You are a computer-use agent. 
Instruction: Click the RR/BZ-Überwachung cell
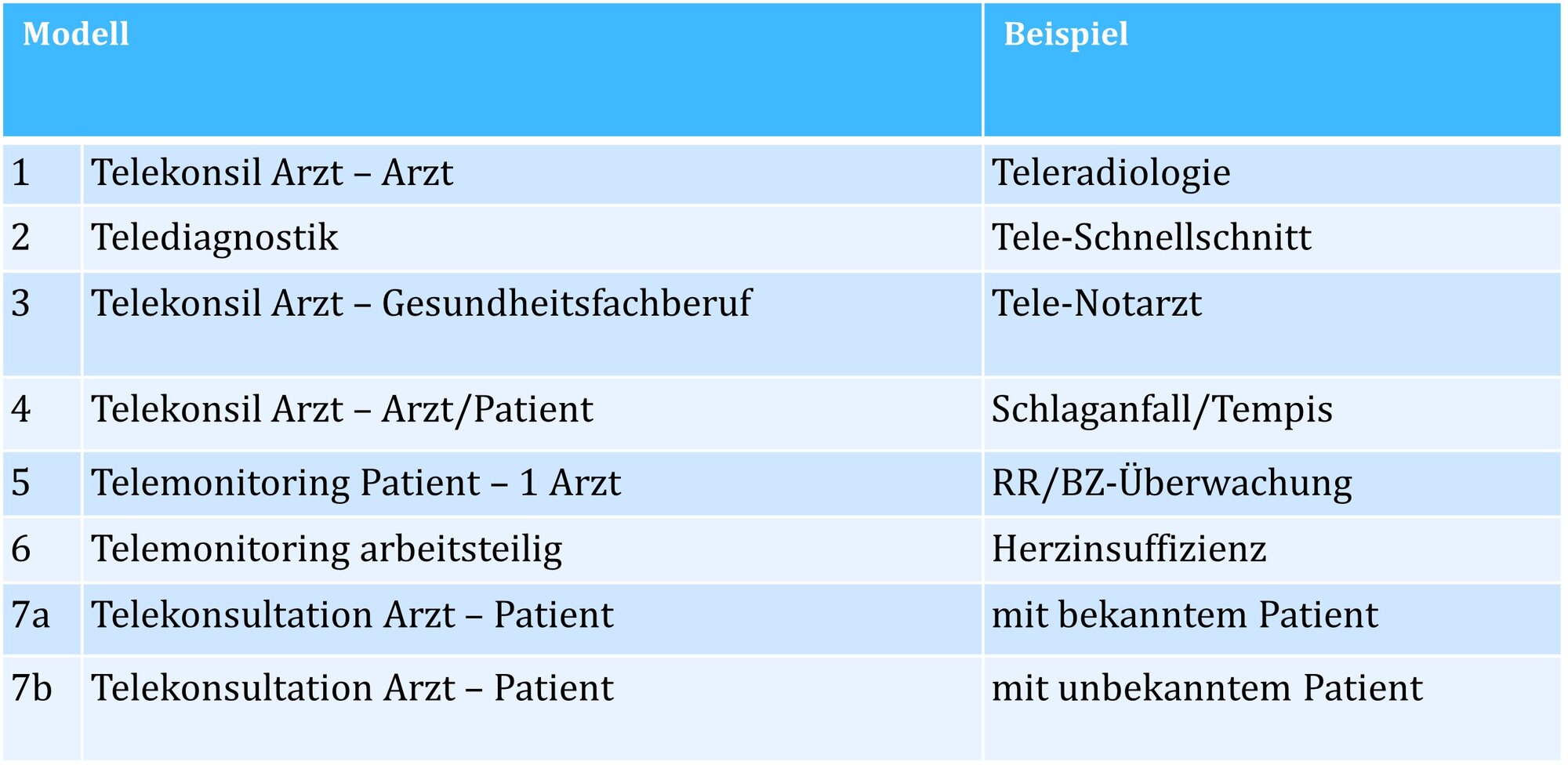[1171, 484]
